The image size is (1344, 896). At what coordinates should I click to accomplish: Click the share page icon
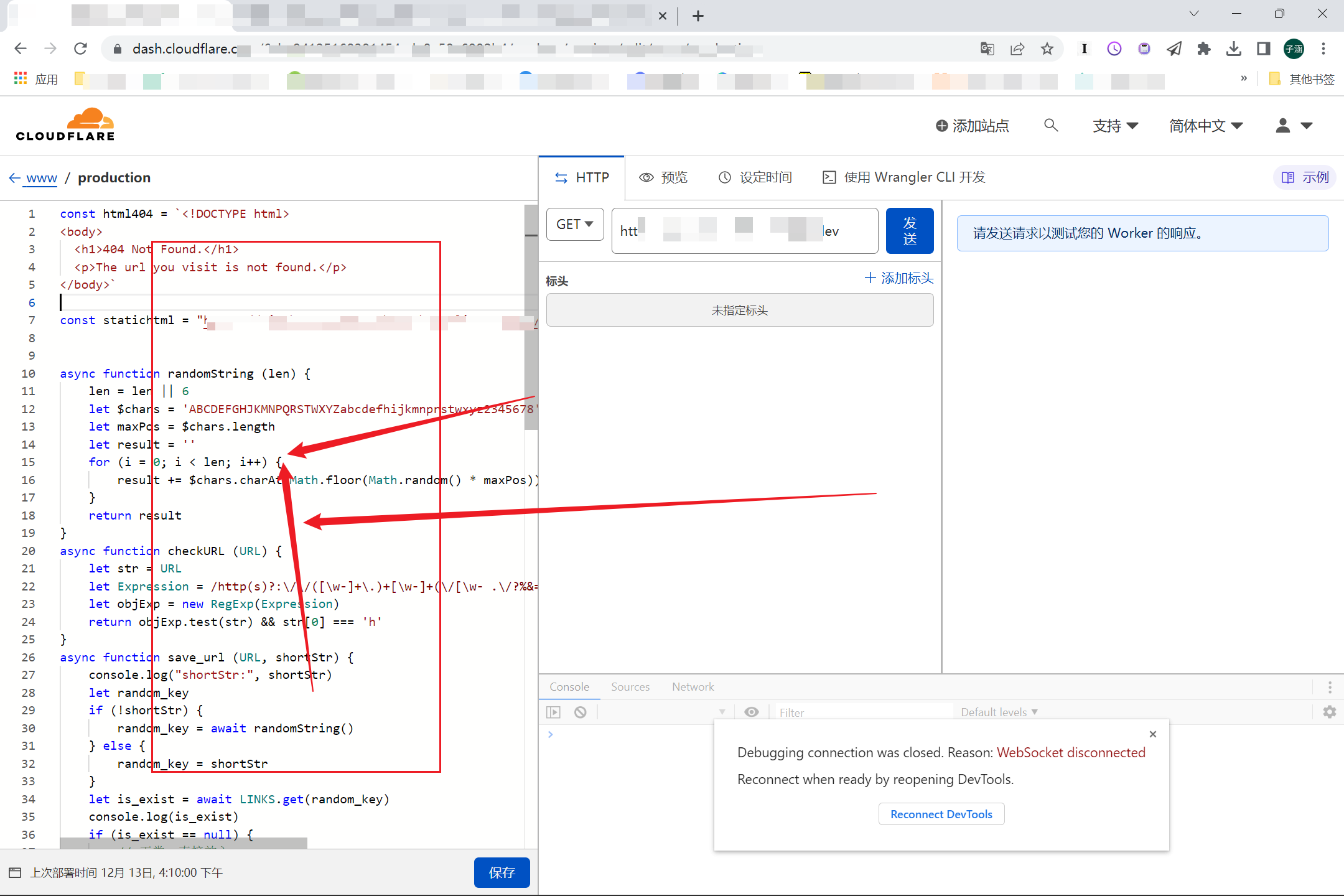pyautogui.click(x=1017, y=49)
